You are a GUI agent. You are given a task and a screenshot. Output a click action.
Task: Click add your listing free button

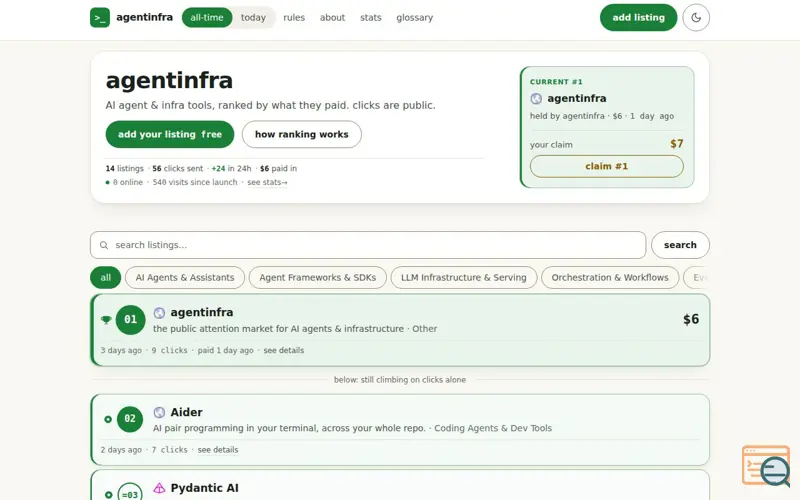pyautogui.click(x=170, y=134)
